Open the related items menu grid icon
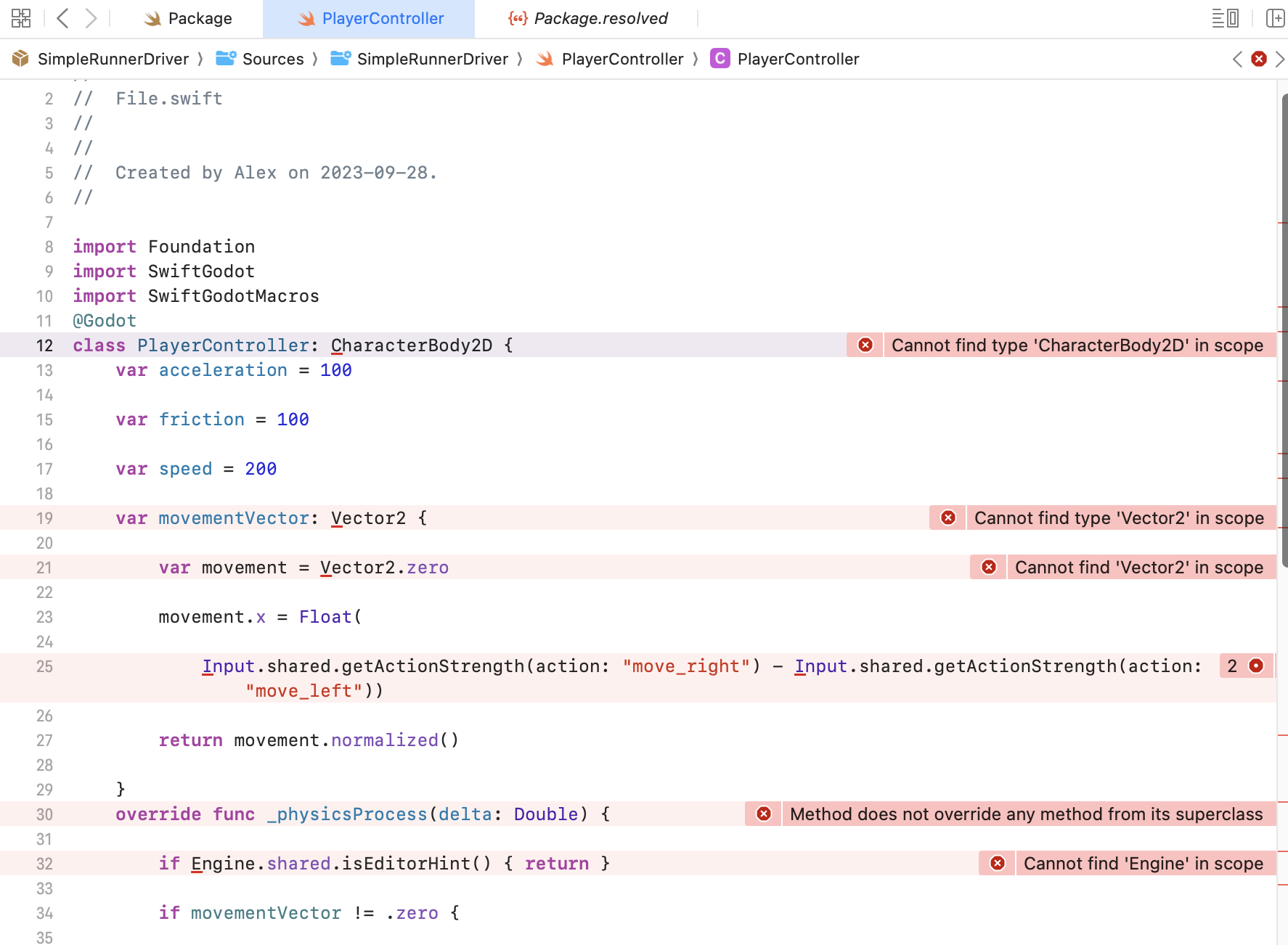 point(21,18)
